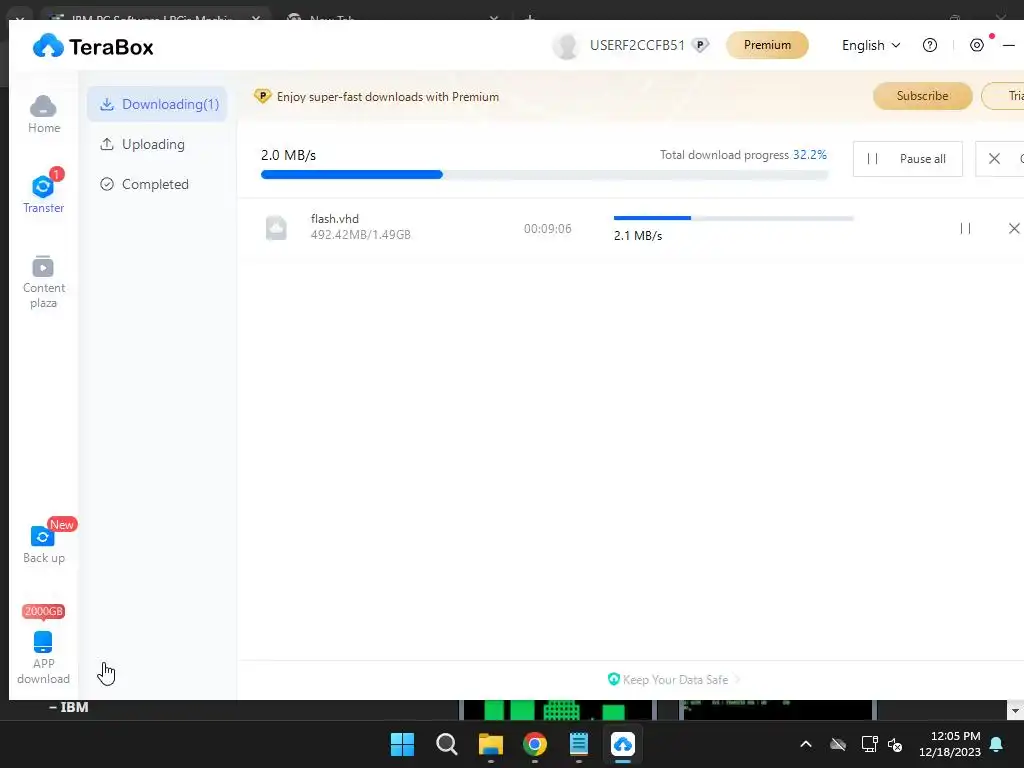1024x768 pixels.
Task: Open the Keep Your Data Safe link
Action: (x=675, y=680)
